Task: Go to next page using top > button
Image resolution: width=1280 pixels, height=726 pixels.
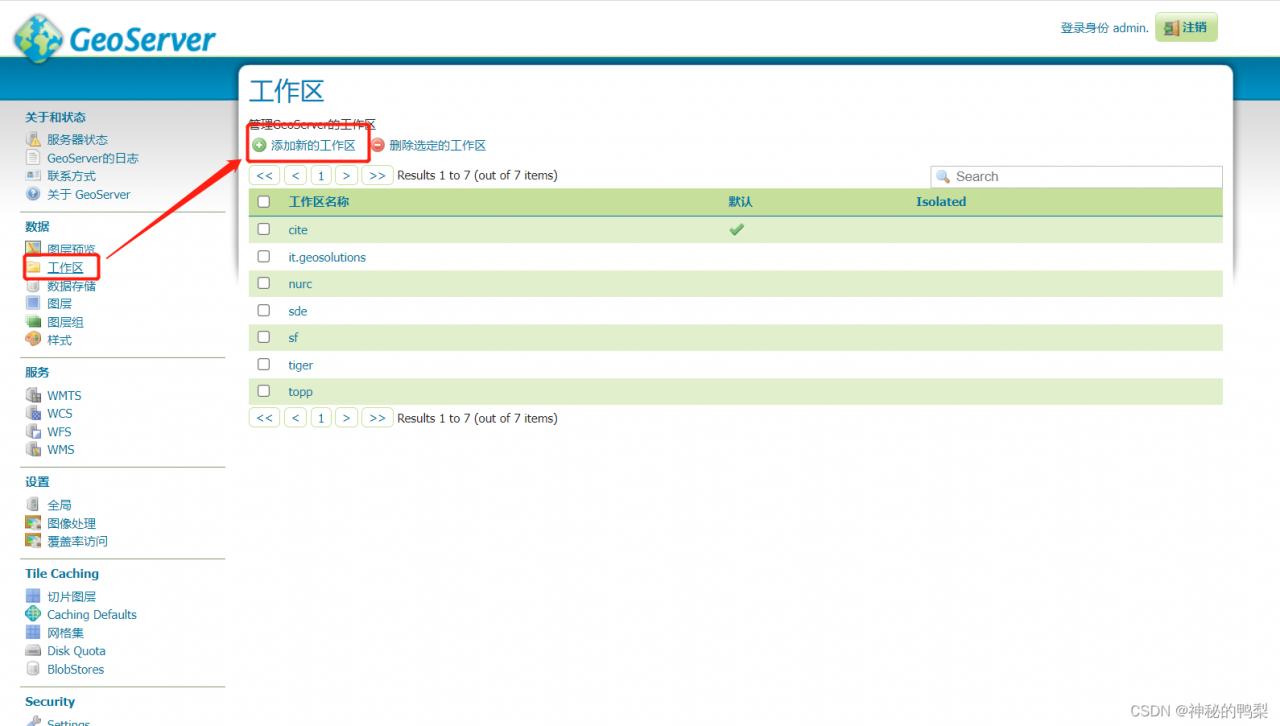Action: pos(346,175)
